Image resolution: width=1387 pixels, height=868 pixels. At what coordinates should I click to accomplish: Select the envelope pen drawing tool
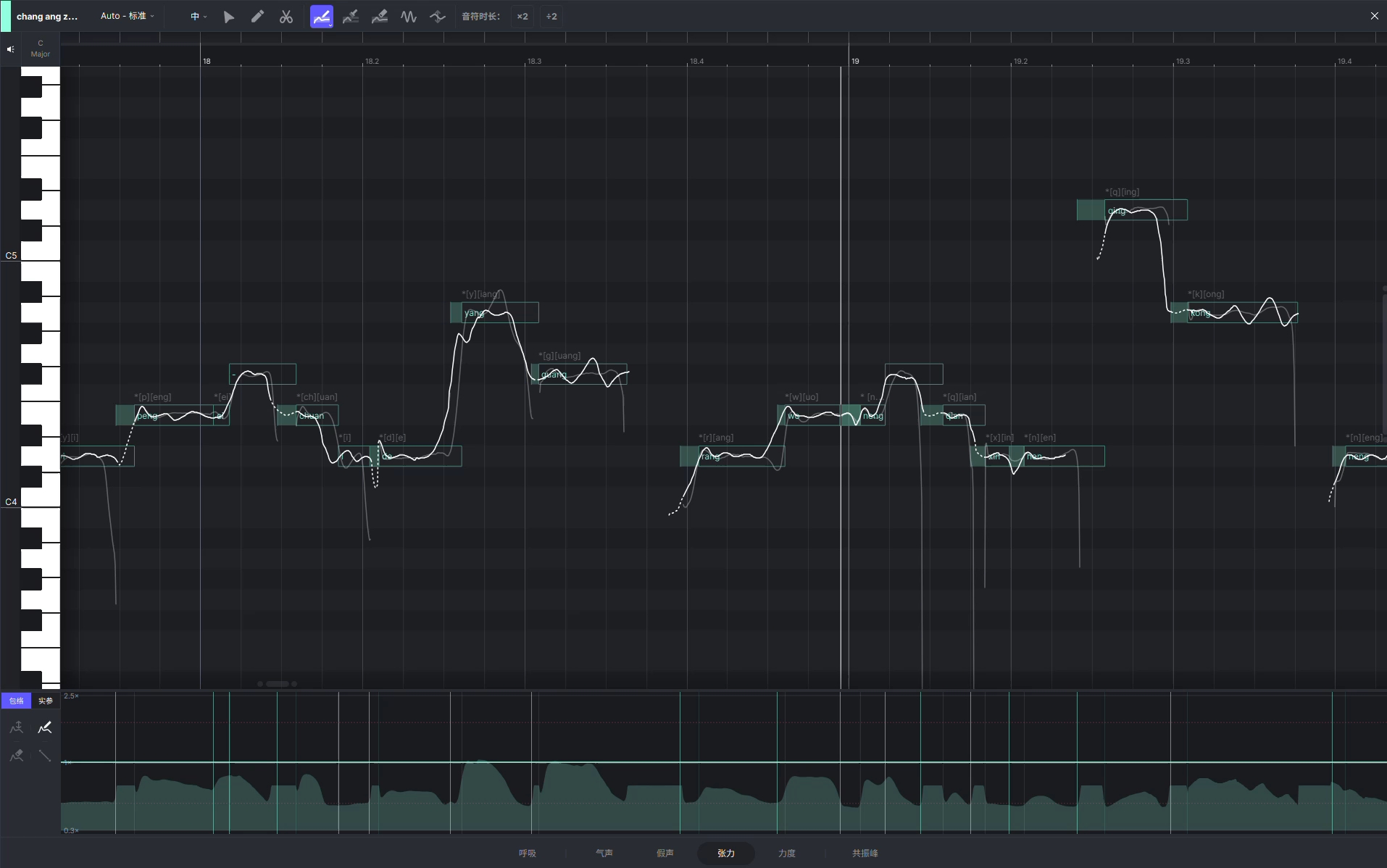45,727
